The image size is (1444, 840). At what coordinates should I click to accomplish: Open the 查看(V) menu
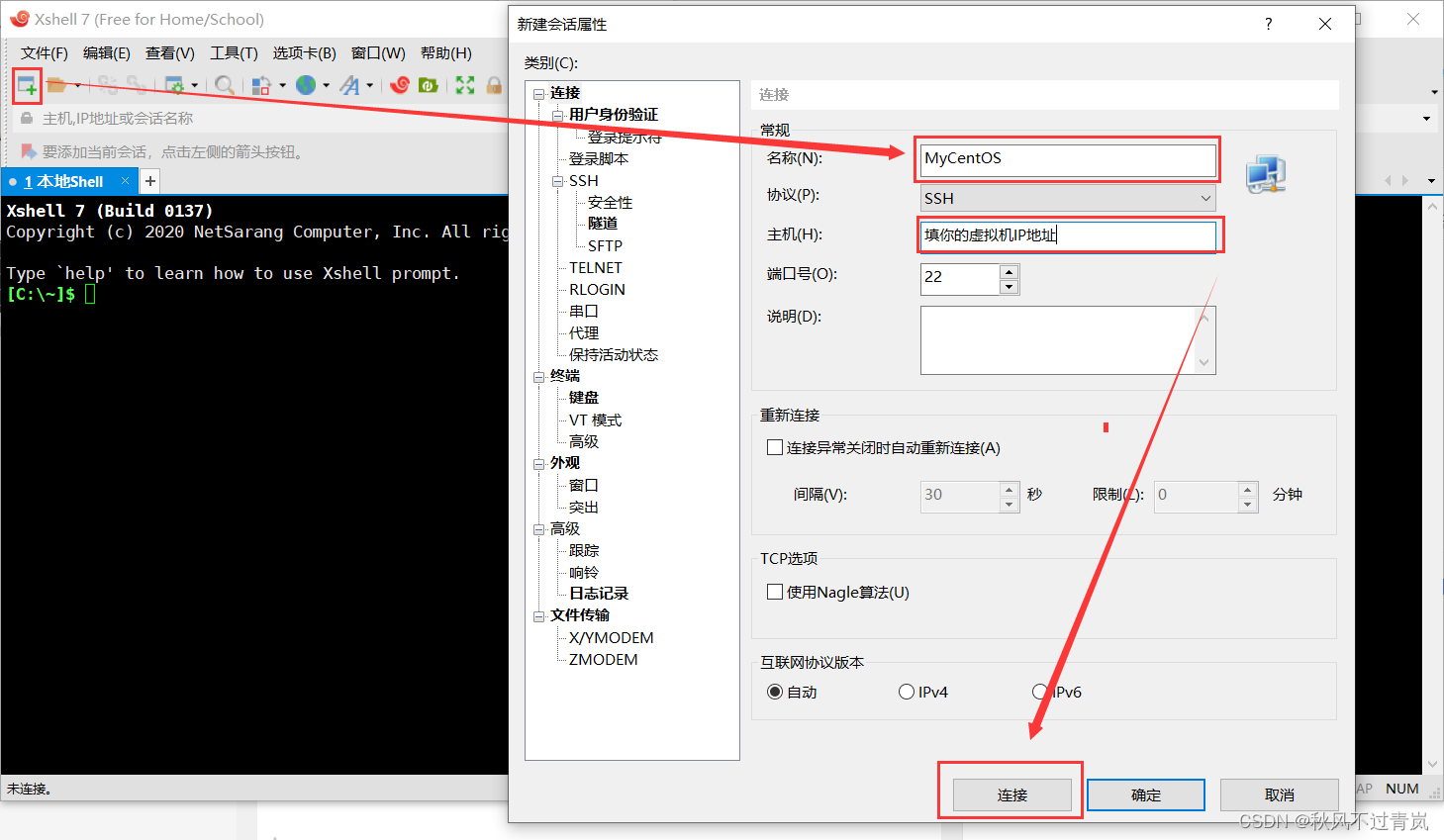(x=170, y=53)
